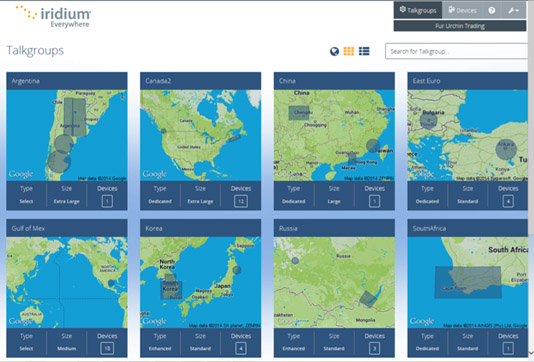
Task: Open the help question mark icon
Action: point(492,10)
